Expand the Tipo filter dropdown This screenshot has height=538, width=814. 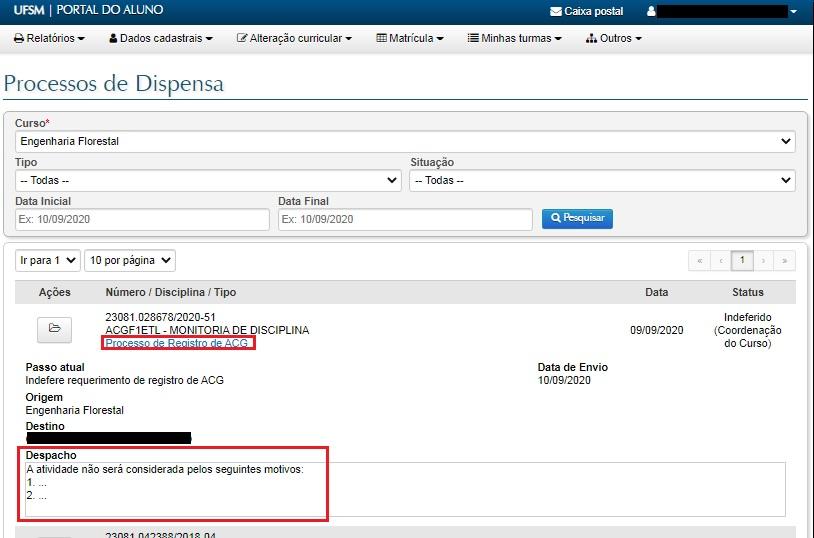[208, 181]
